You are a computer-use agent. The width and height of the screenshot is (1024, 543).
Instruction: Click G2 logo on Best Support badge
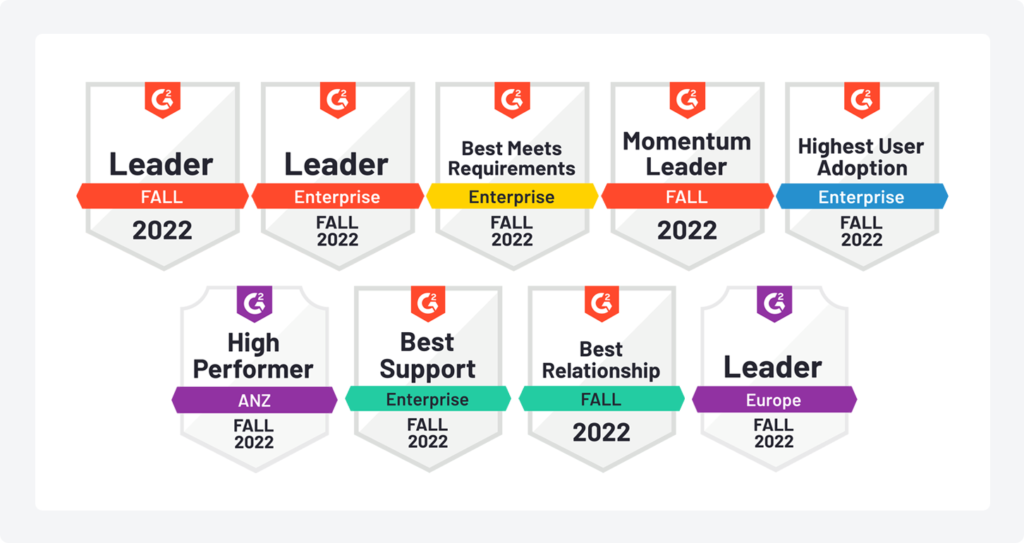click(x=428, y=304)
